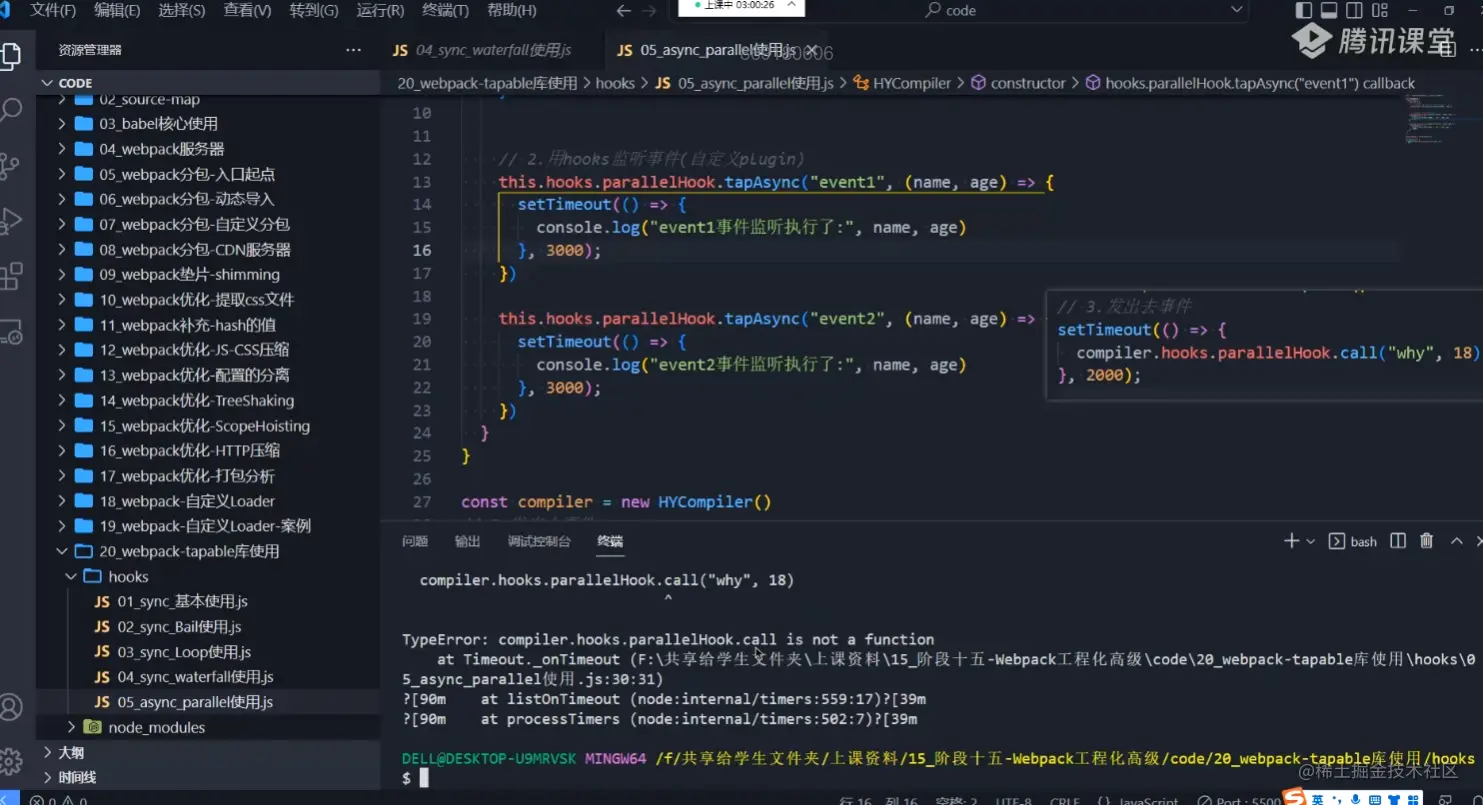Click hooks folder in breadcrumb
Image resolution: width=1483 pixels, height=805 pixels.
[615, 83]
